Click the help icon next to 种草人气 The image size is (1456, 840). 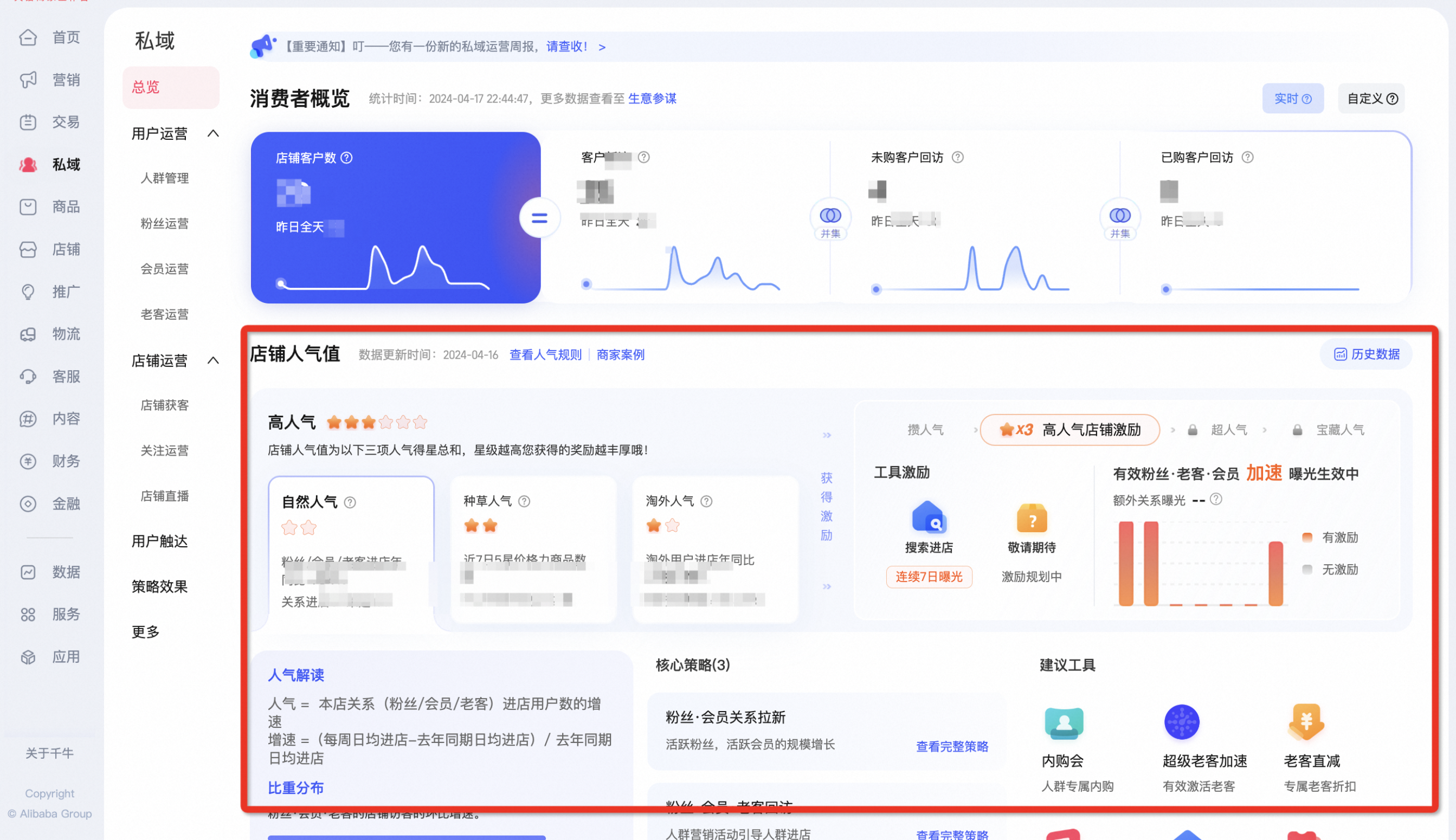tap(525, 502)
